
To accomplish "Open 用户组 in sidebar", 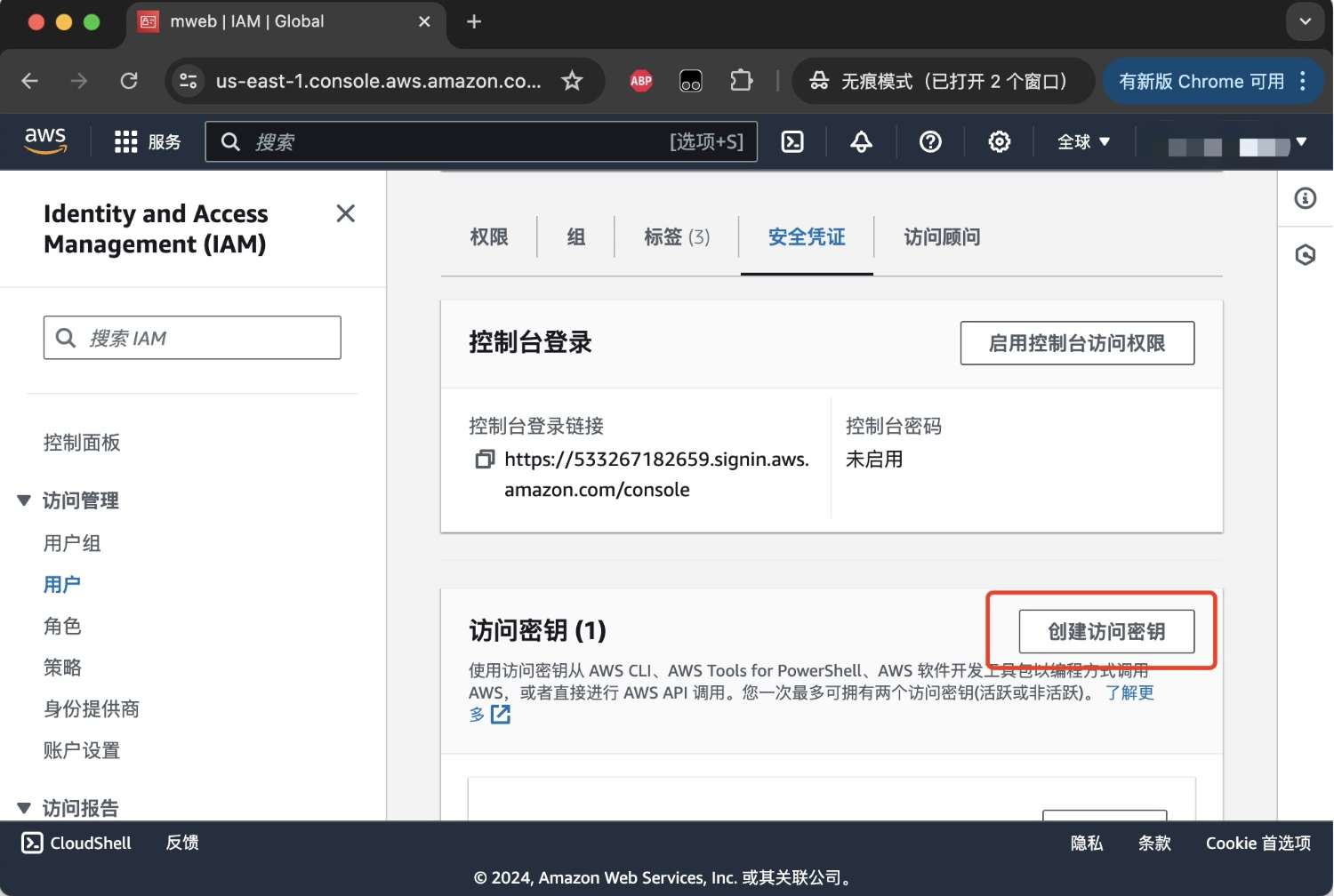I will point(72,543).
